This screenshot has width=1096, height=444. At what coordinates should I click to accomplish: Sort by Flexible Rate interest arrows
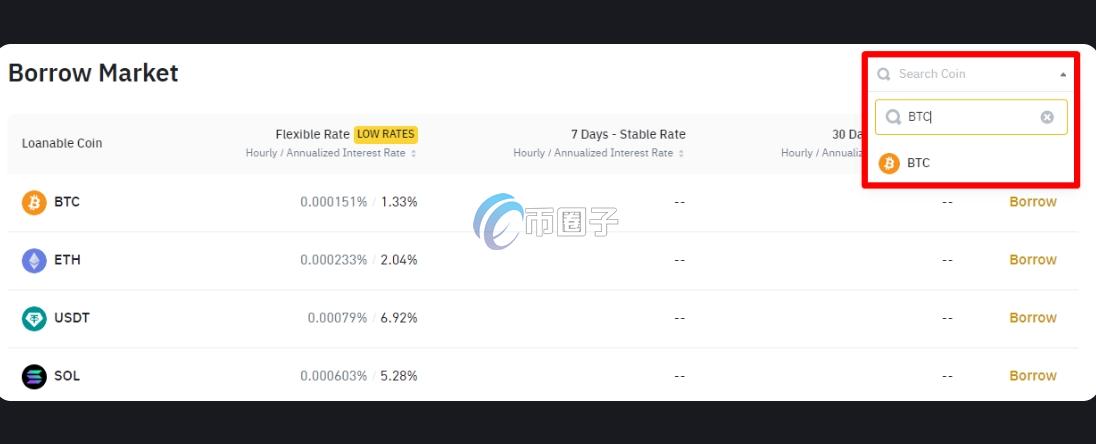click(414, 153)
